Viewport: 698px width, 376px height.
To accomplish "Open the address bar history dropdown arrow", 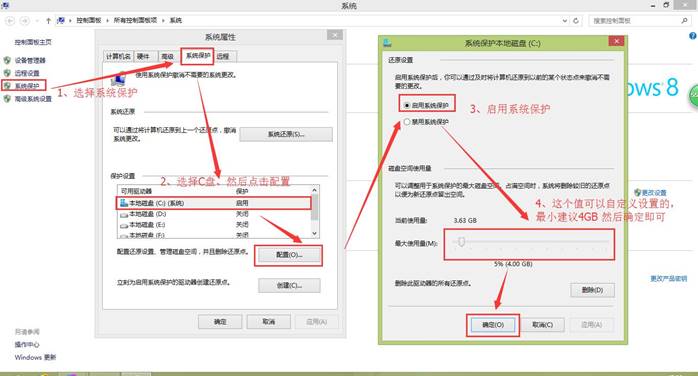I will [x=564, y=20].
